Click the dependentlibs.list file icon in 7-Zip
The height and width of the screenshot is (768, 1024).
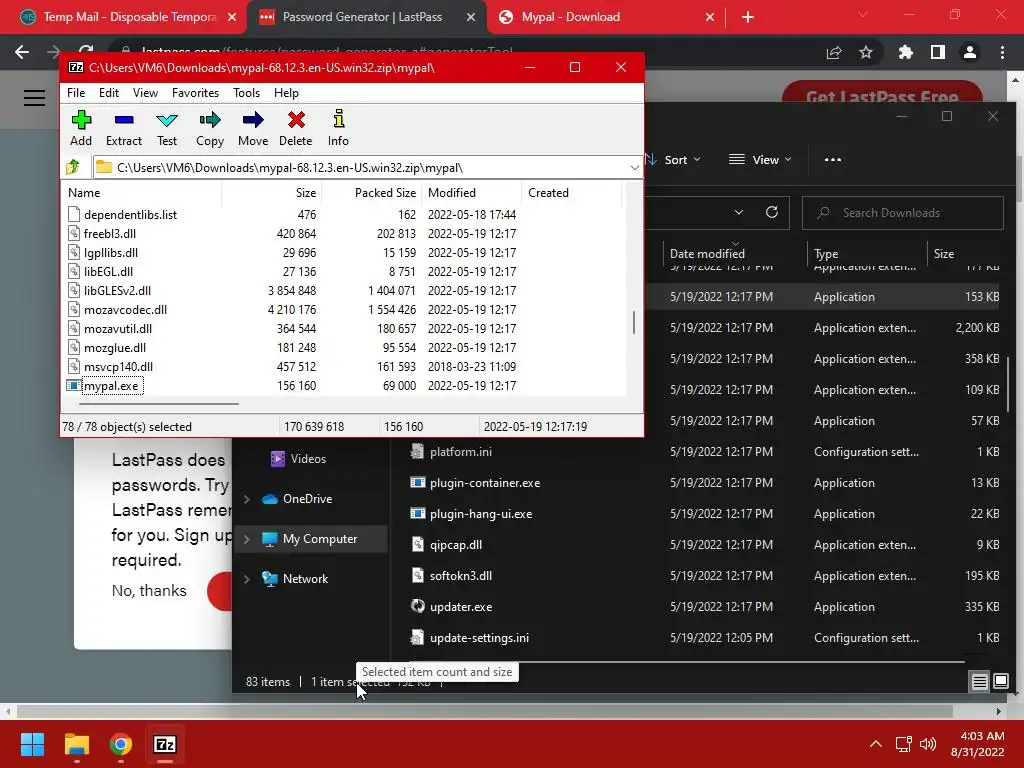(x=74, y=214)
